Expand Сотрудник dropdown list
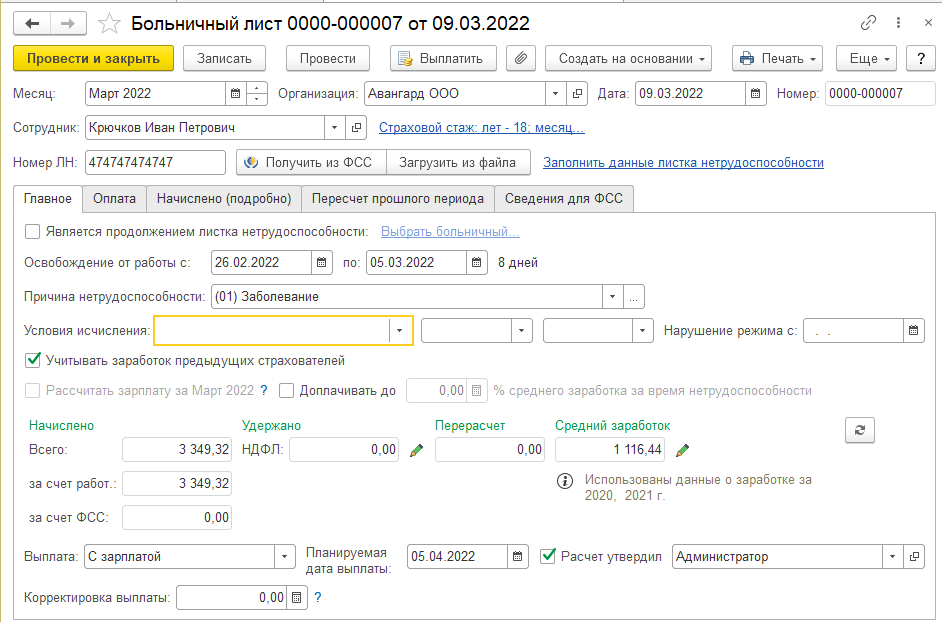 click(x=335, y=127)
